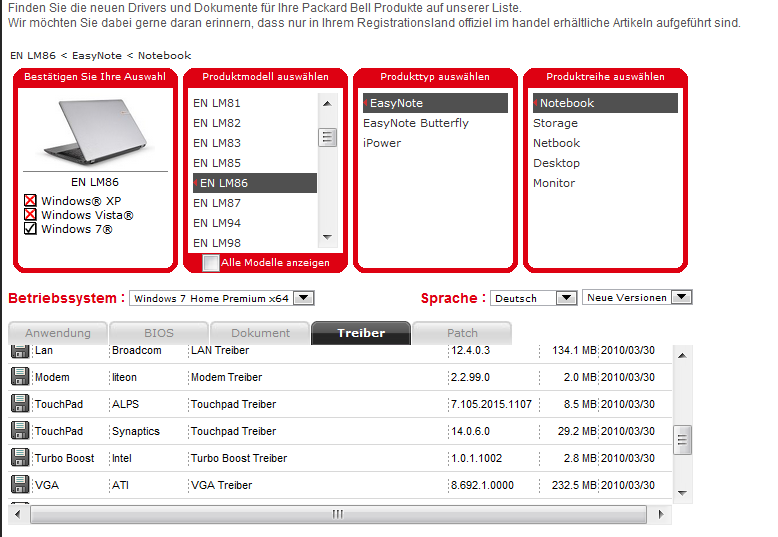
Task: Switch to the BIOS tab
Action: (x=158, y=333)
